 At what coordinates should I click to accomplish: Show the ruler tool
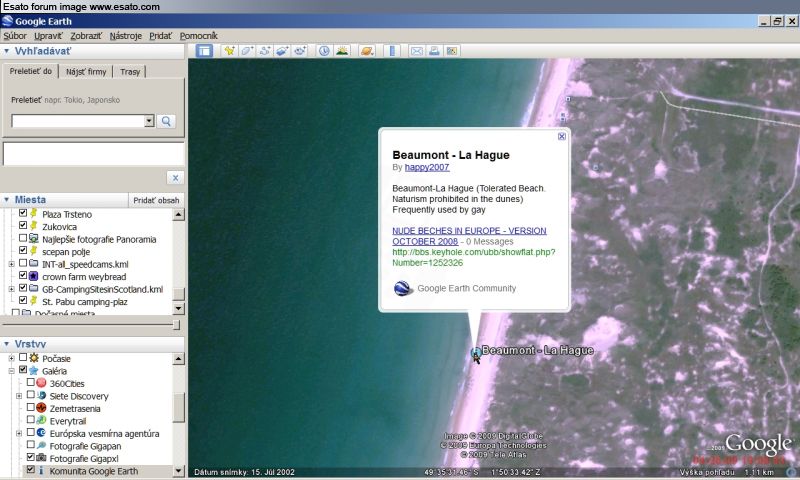pos(392,50)
